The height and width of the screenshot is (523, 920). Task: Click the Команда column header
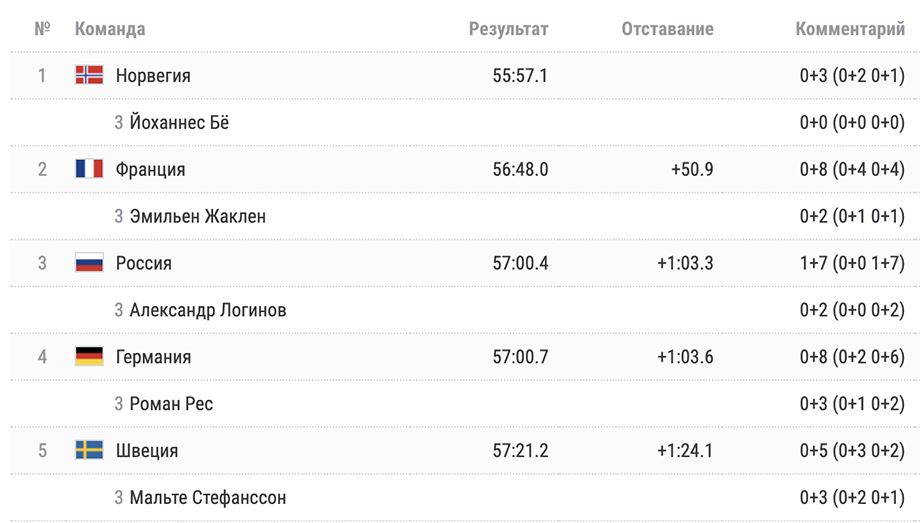pyautogui.click(x=110, y=29)
